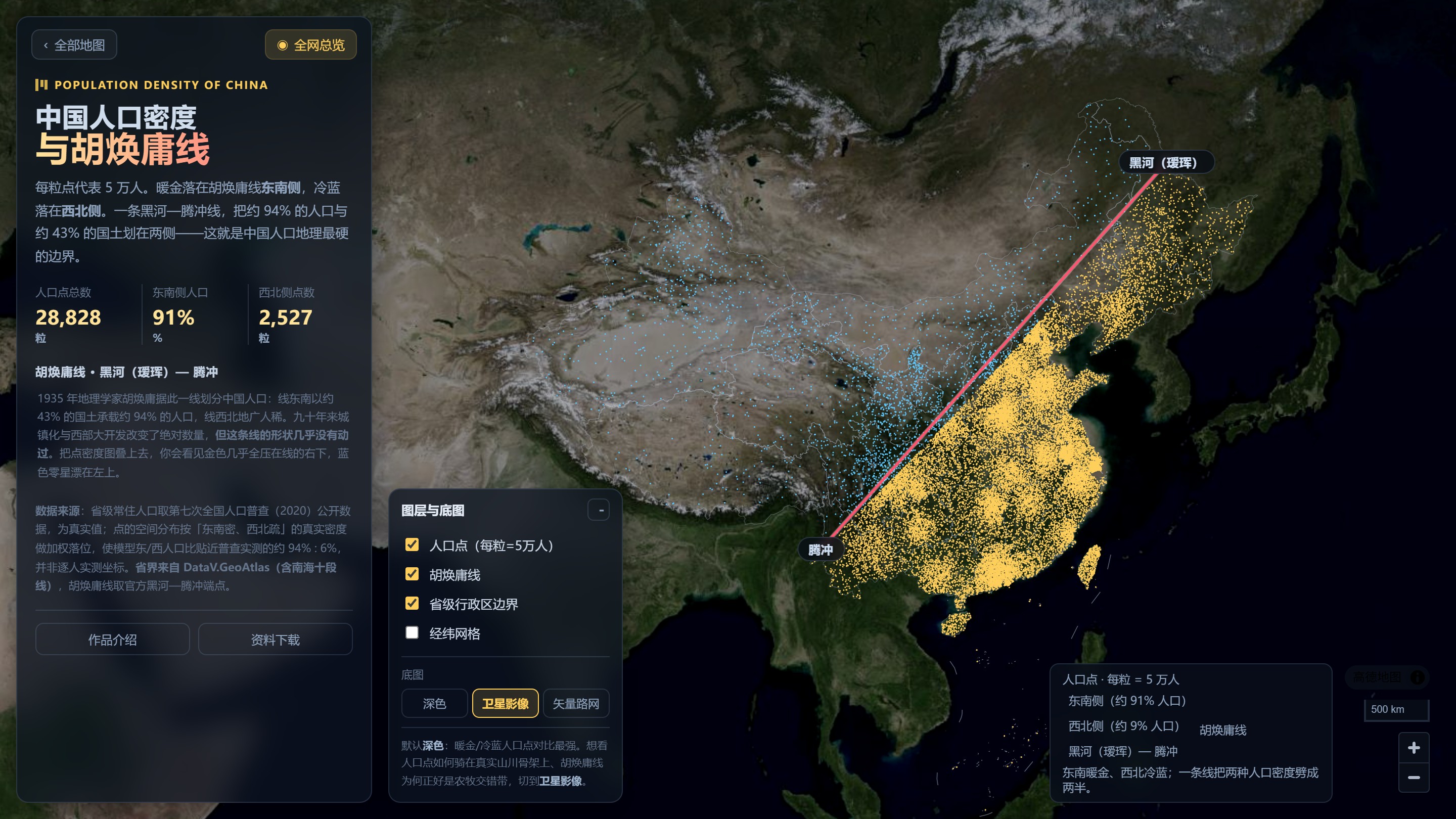Open the 全网总览 overview button

[x=311, y=44]
